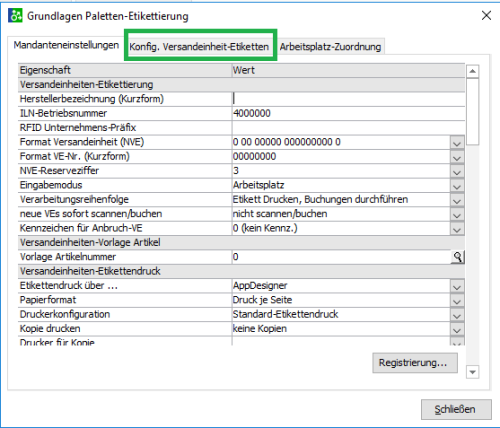Viewport: 500px width, 428px height.
Task: Open the Verarbeitungsreihenfolge dropdown
Action: (x=457, y=200)
